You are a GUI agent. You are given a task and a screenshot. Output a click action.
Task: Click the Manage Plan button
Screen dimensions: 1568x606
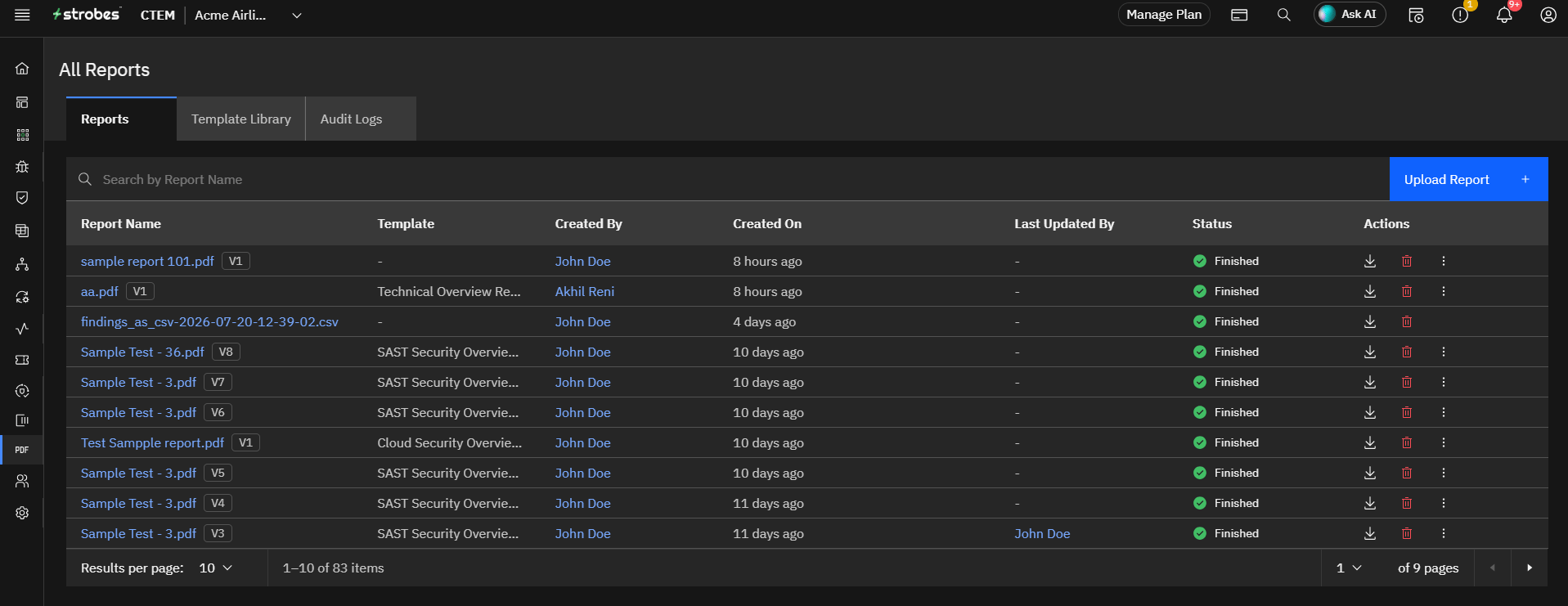point(1164,15)
